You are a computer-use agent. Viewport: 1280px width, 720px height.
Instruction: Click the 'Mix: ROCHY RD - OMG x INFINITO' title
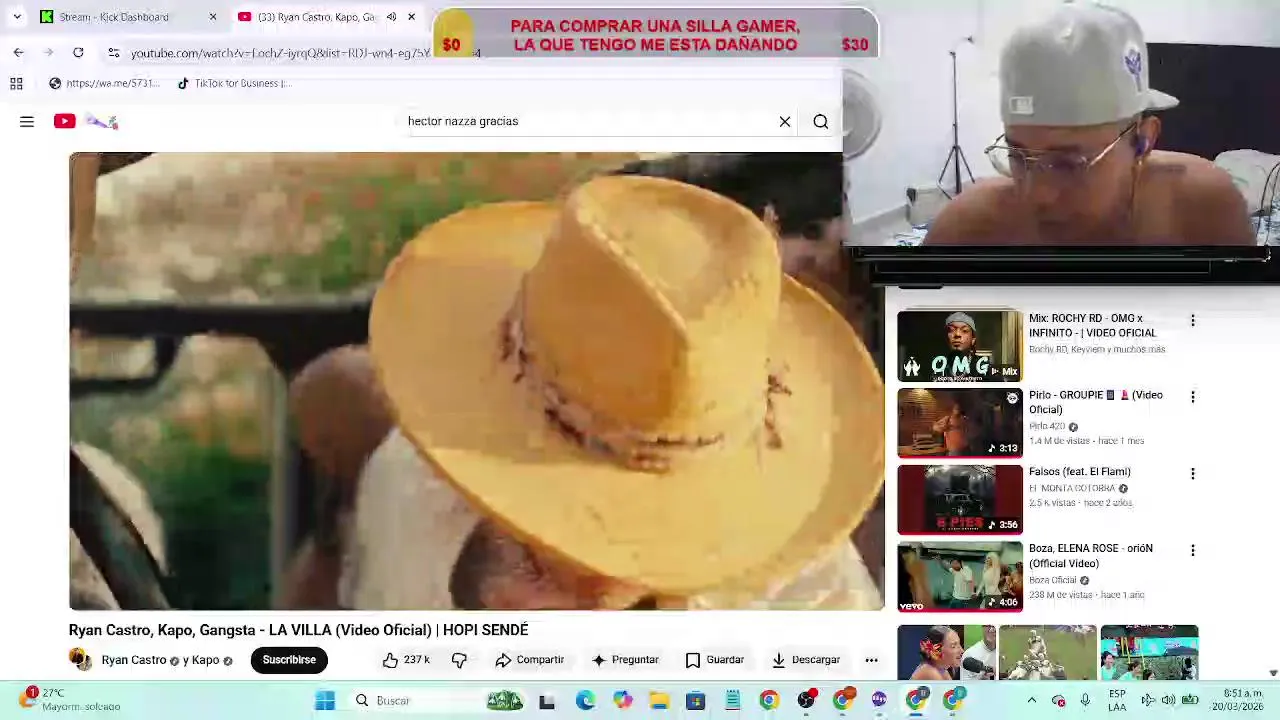1093,325
